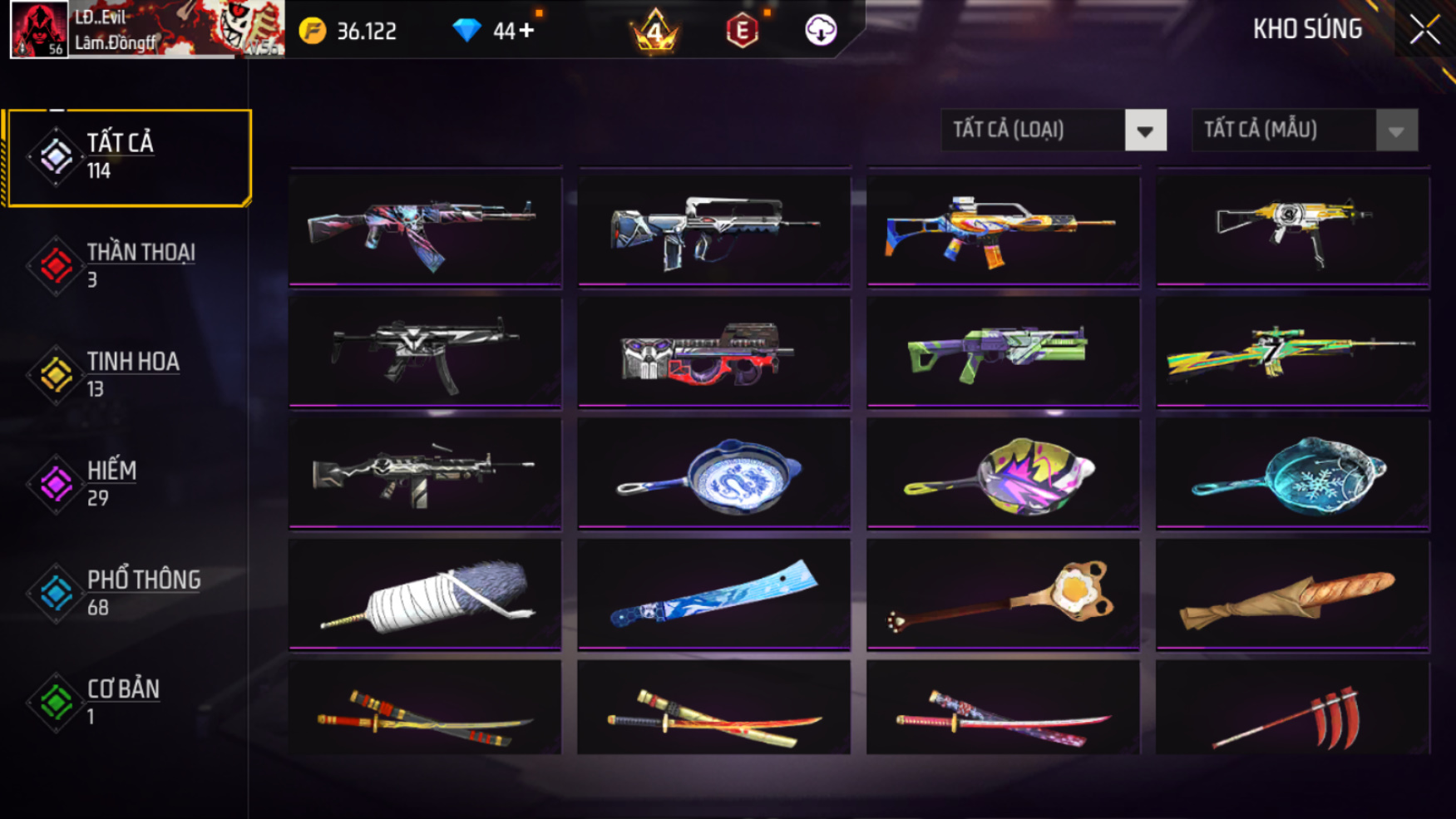Expand the Tất Cả (Loại) dropdown arrow
Screen dimensions: 1456x819
click(1145, 131)
